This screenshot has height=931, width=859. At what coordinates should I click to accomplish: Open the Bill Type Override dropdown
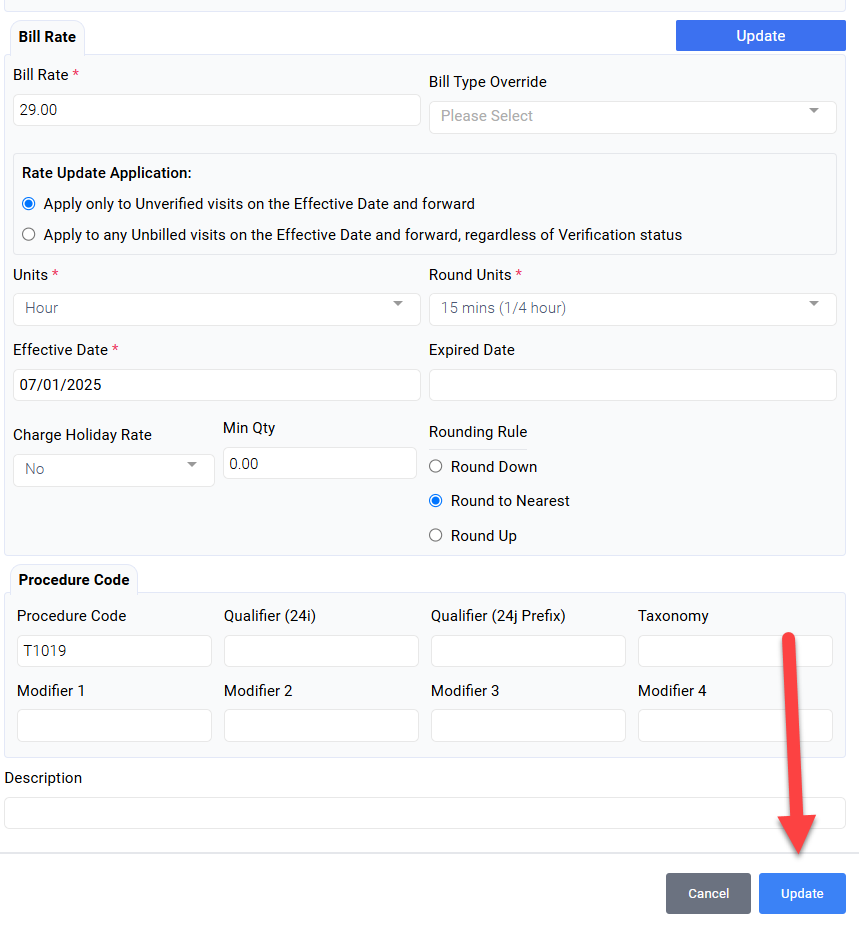(632, 116)
